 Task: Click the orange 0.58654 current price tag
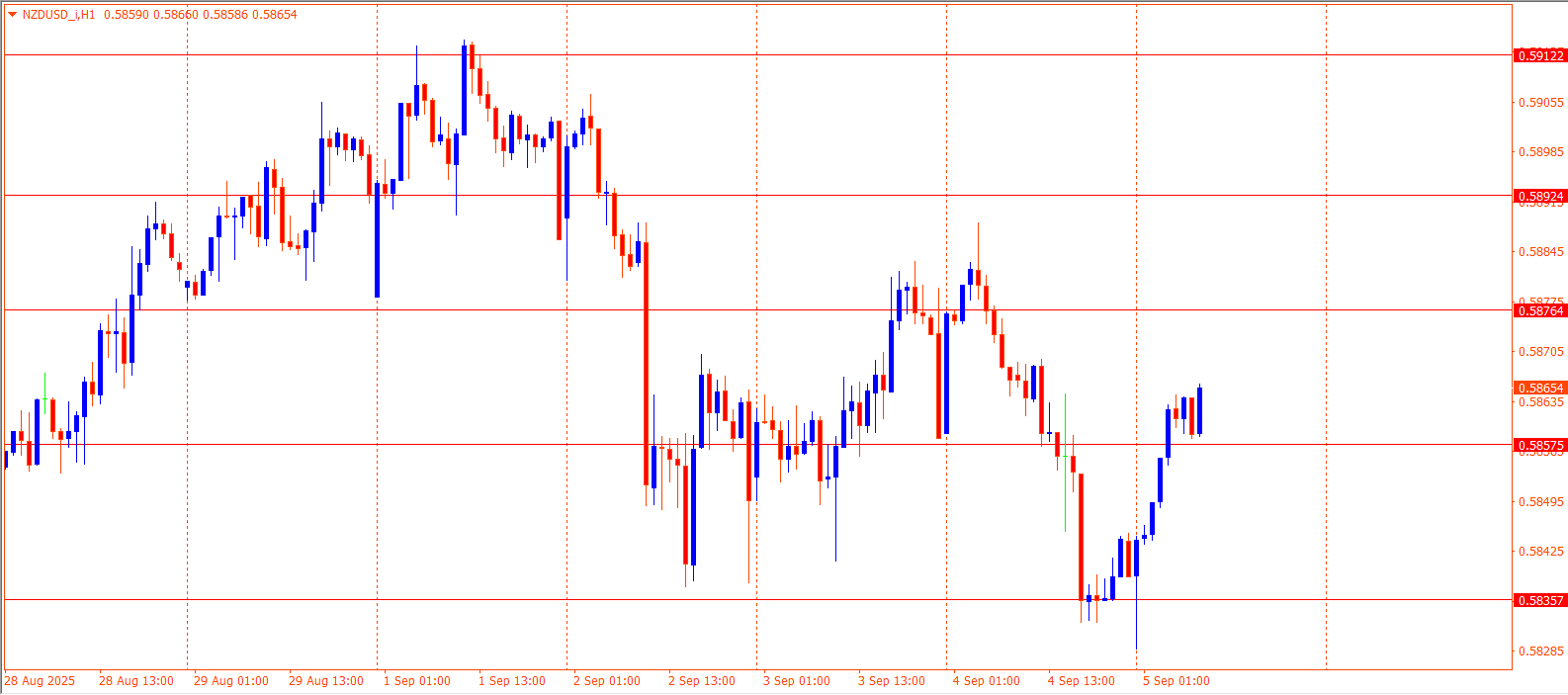pyautogui.click(x=1540, y=389)
